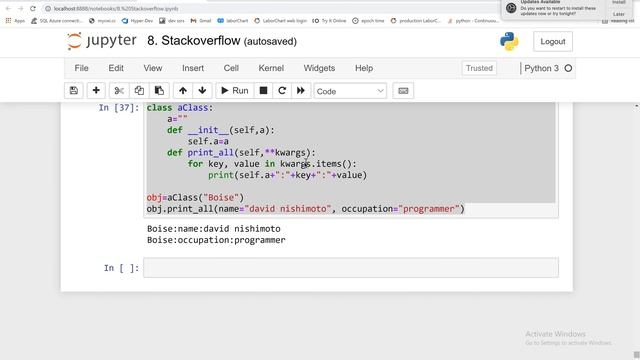Click the Python logo icon
This screenshot has width=640, height=360.
509,41
